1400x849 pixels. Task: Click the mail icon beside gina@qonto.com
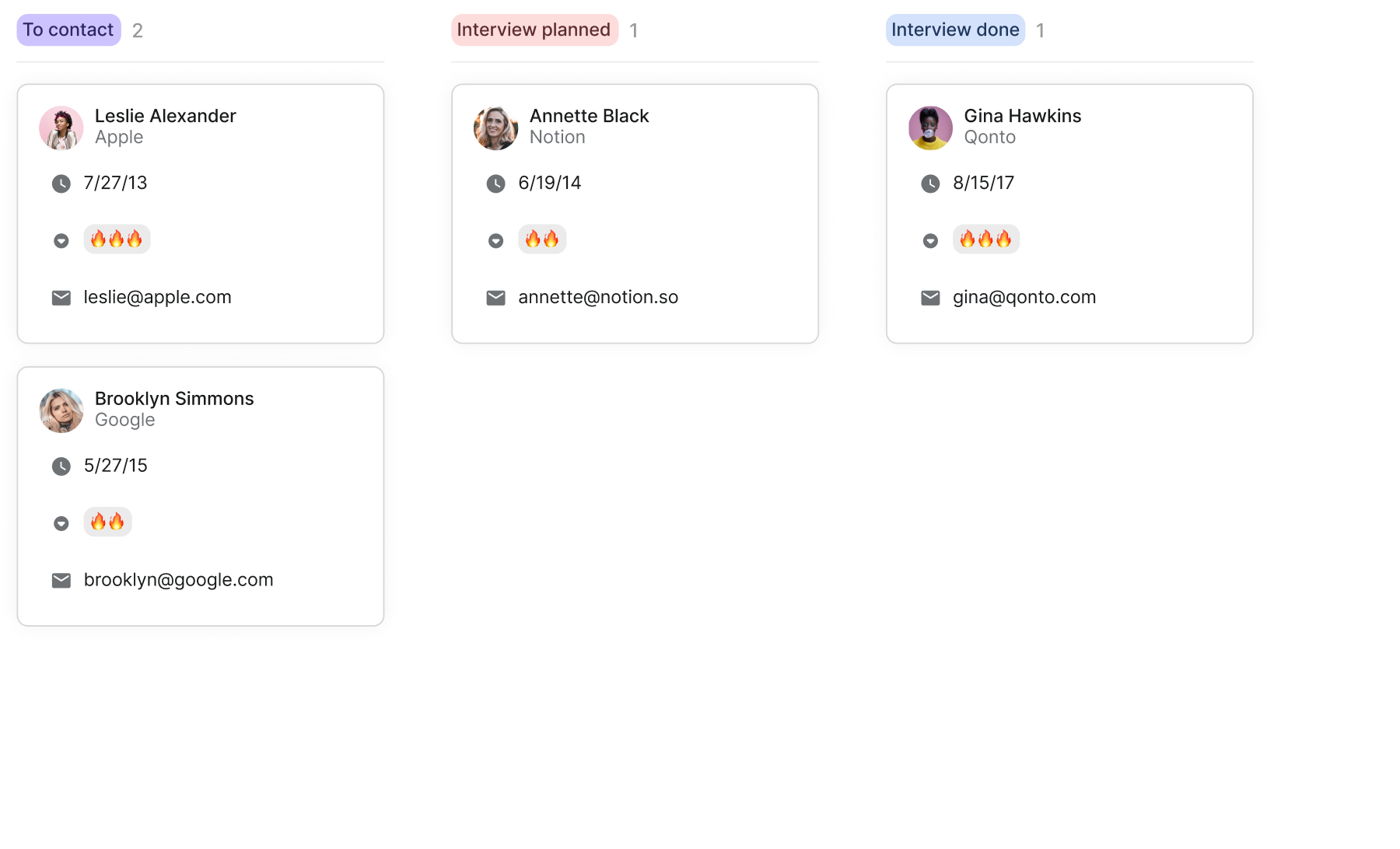(x=930, y=298)
